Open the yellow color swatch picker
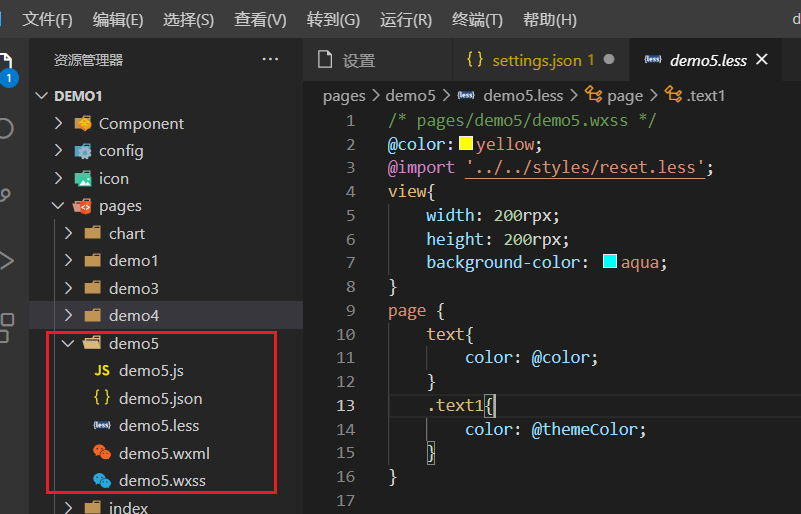Viewport: 801px width, 514px height. pyautogui.click(x=465, y=143)
